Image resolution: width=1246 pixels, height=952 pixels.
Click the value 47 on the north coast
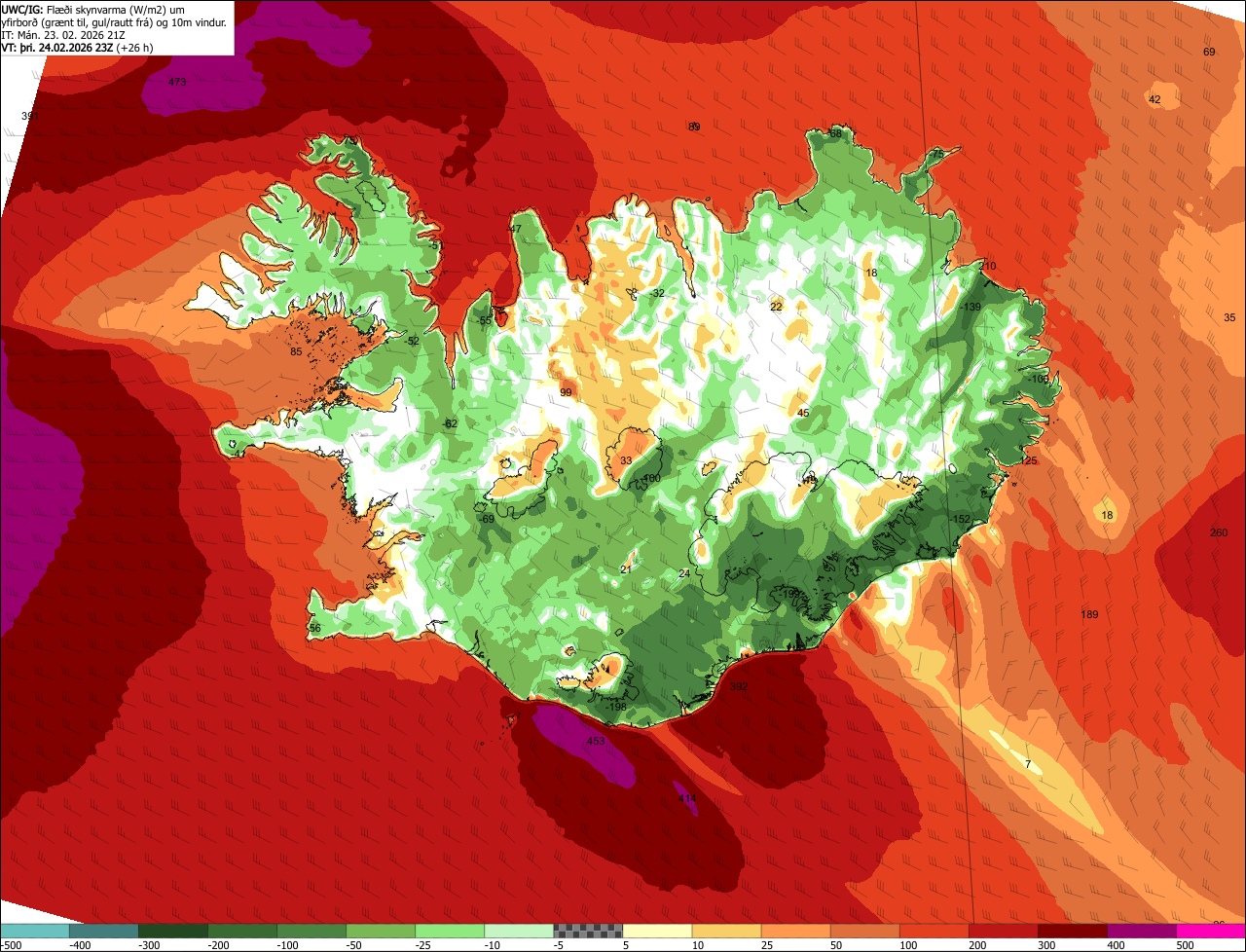click(x=516, y=230)
